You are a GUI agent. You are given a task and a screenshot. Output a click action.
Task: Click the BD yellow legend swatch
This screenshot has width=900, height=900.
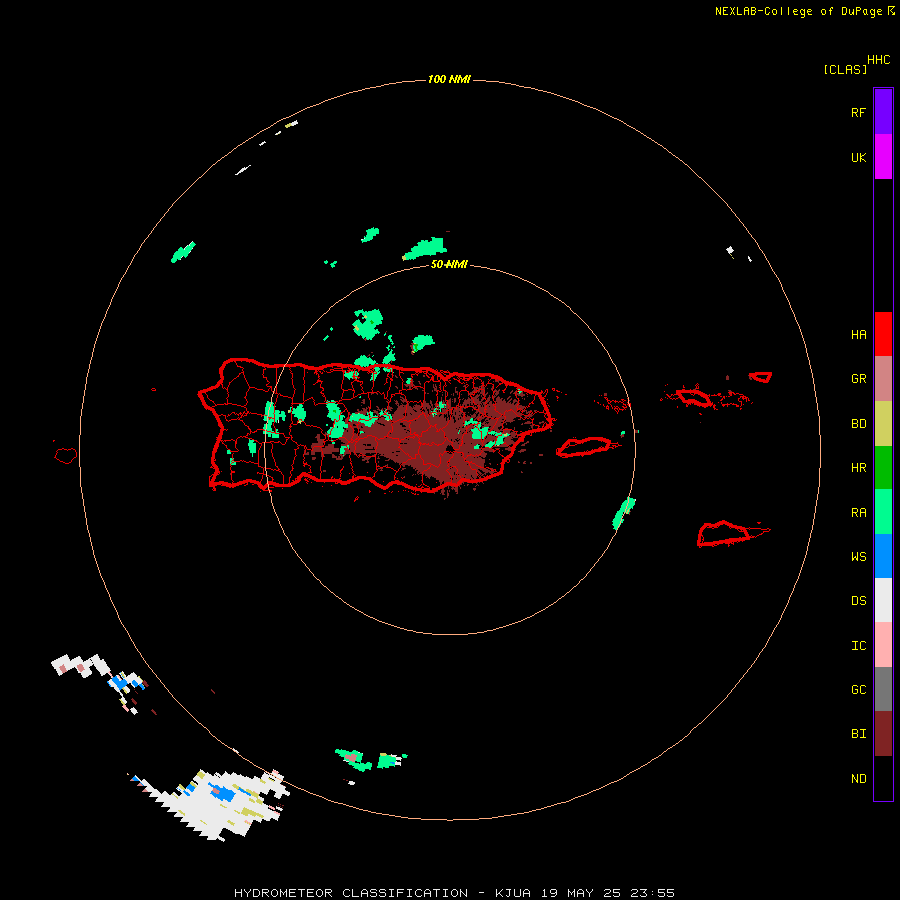[x=883, y=424]
